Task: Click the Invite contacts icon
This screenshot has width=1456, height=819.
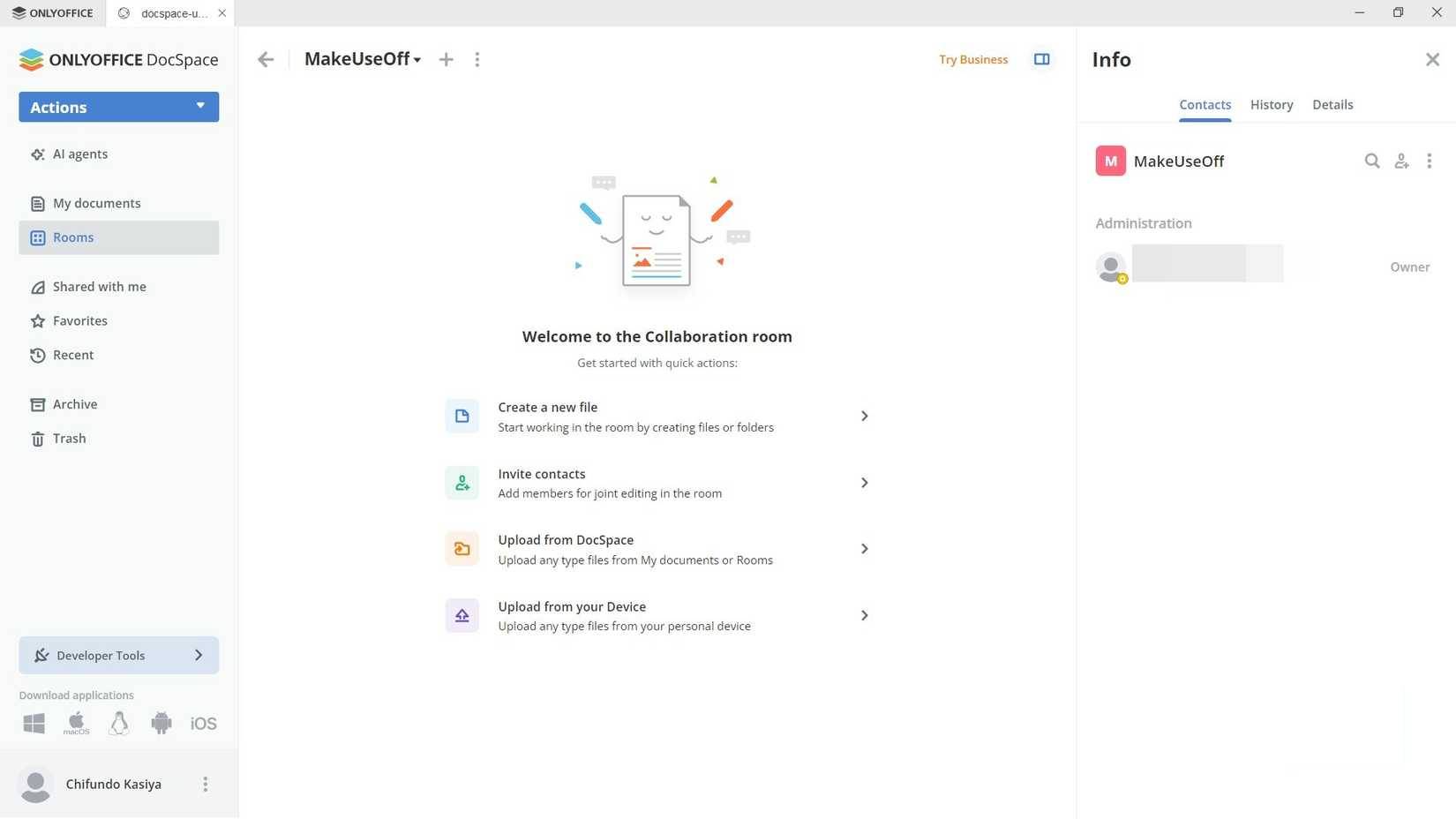Action: click(x=462, y=484)
